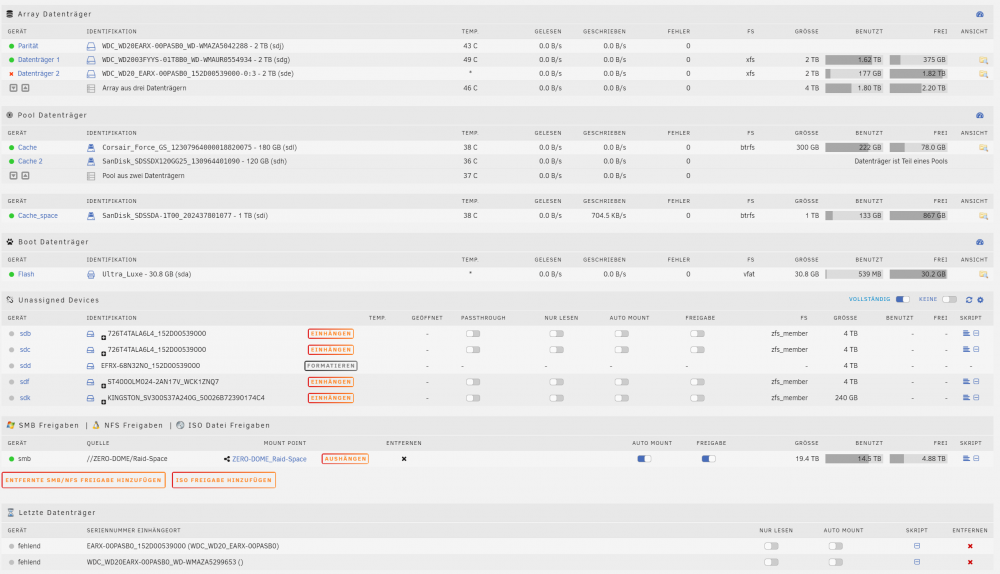Expand pool rows via up-arrow icon

click(26, 175)
